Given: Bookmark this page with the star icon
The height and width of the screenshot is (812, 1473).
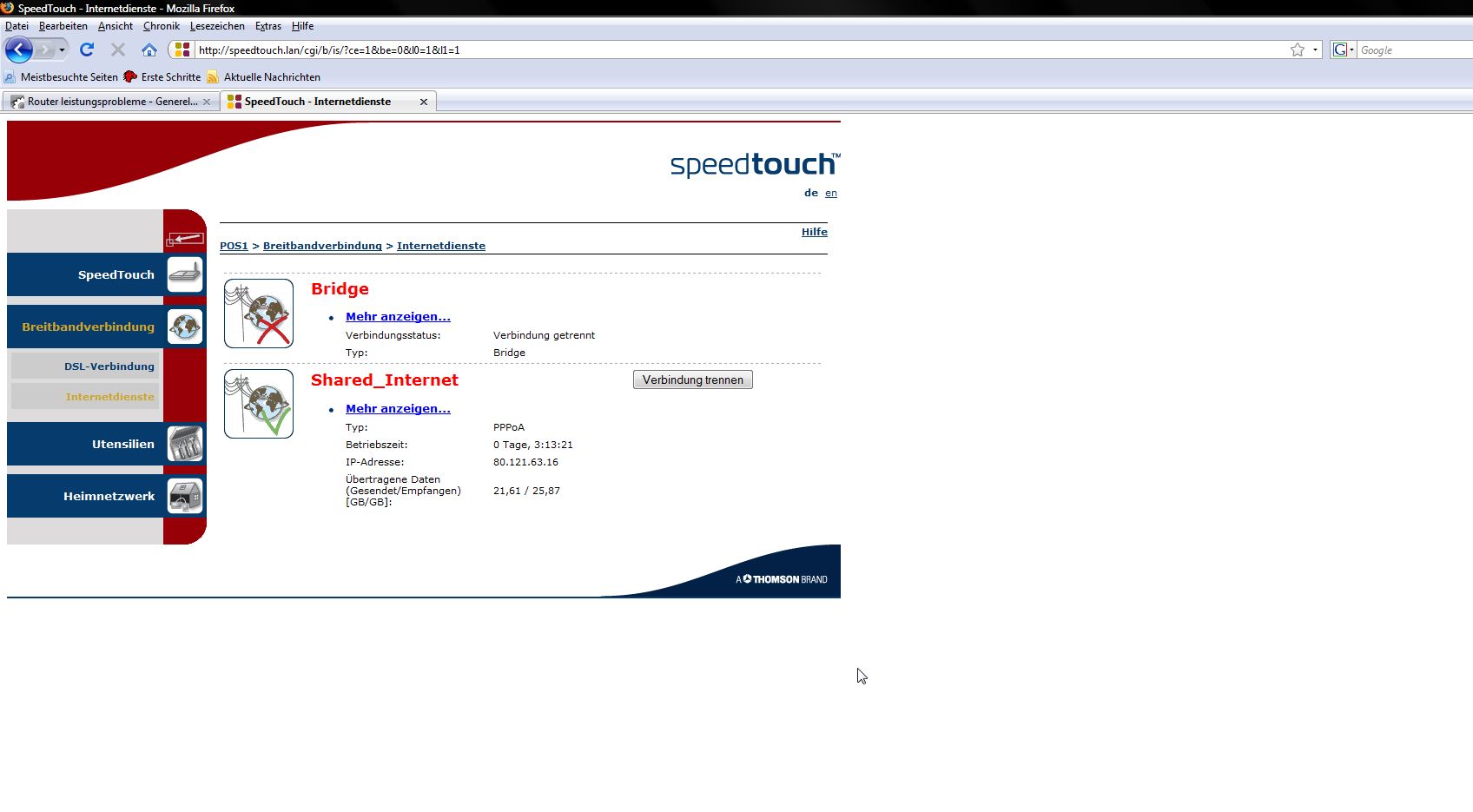Looking at the screenshot, I should tap(1298, 50).
